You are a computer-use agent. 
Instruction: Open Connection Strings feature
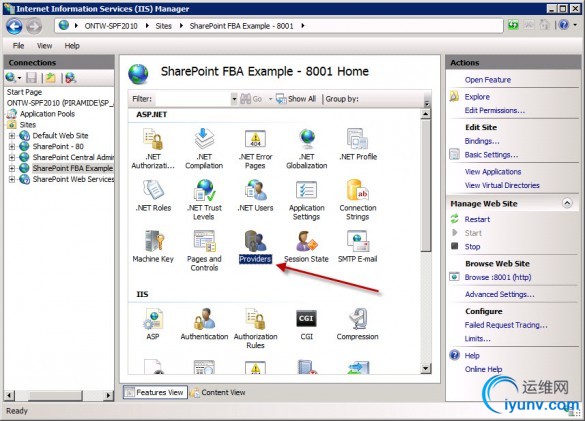[x=358, y=200]
